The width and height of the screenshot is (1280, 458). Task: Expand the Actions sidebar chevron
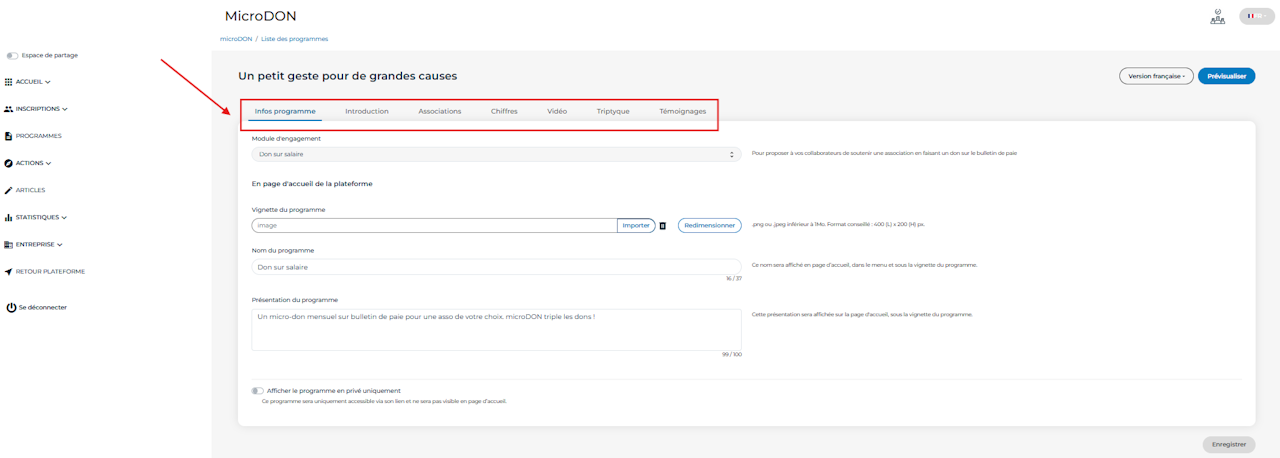tap(48, 163)
